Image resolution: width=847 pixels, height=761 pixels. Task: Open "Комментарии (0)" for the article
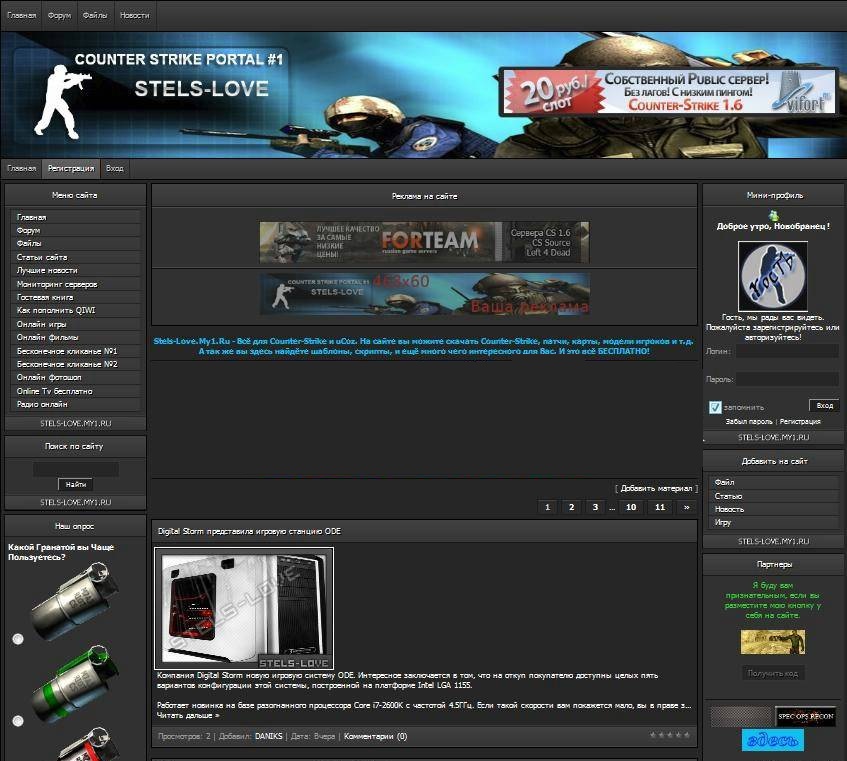tap(375, 736)
